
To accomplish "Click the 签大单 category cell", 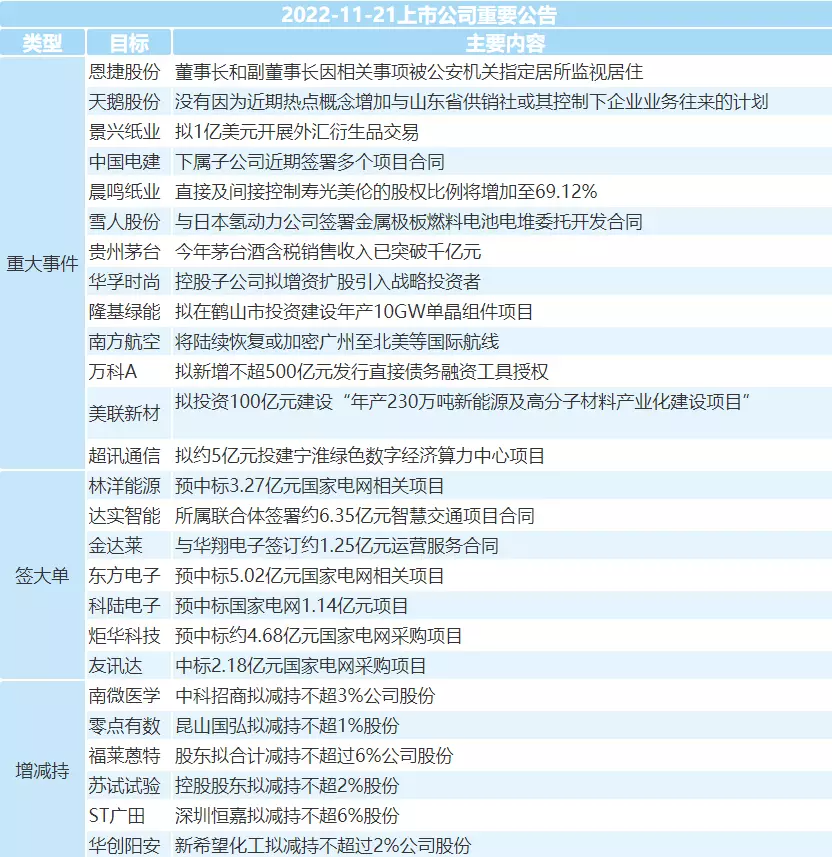I will 42,576.
